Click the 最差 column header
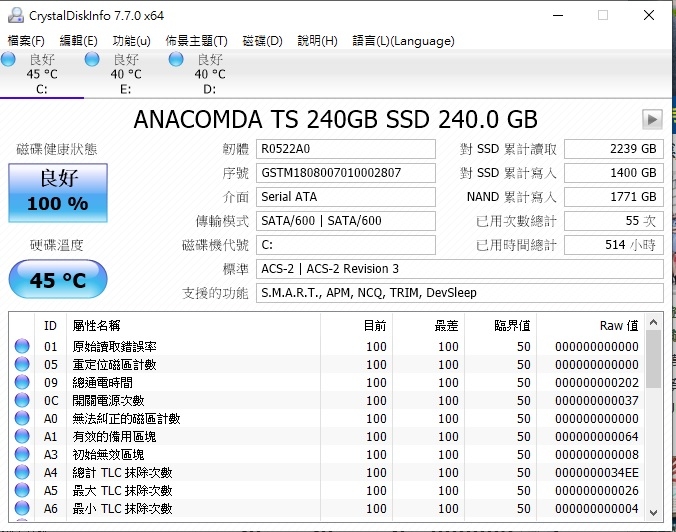 (429, 325)
